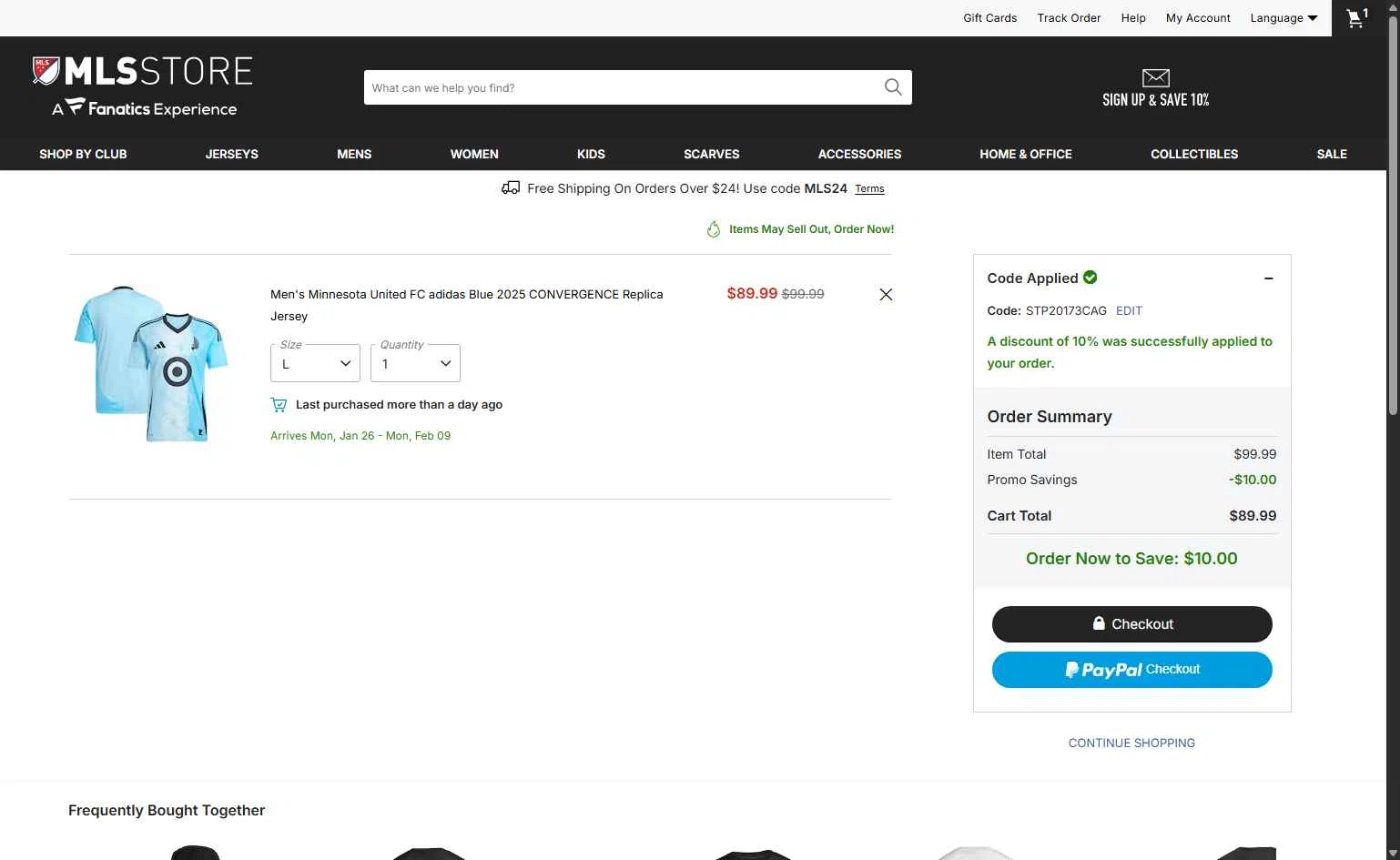Click the search input field
Screen dimensions: 1400x860
coord(623,87)
